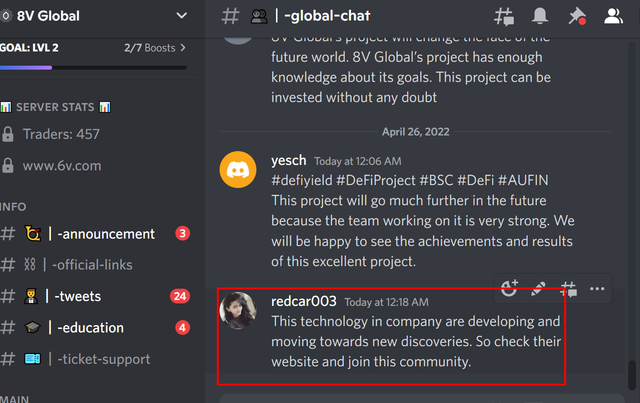Click the horn emoji in -announcement channel
The image size is (640, 403).
coord(33,234)
